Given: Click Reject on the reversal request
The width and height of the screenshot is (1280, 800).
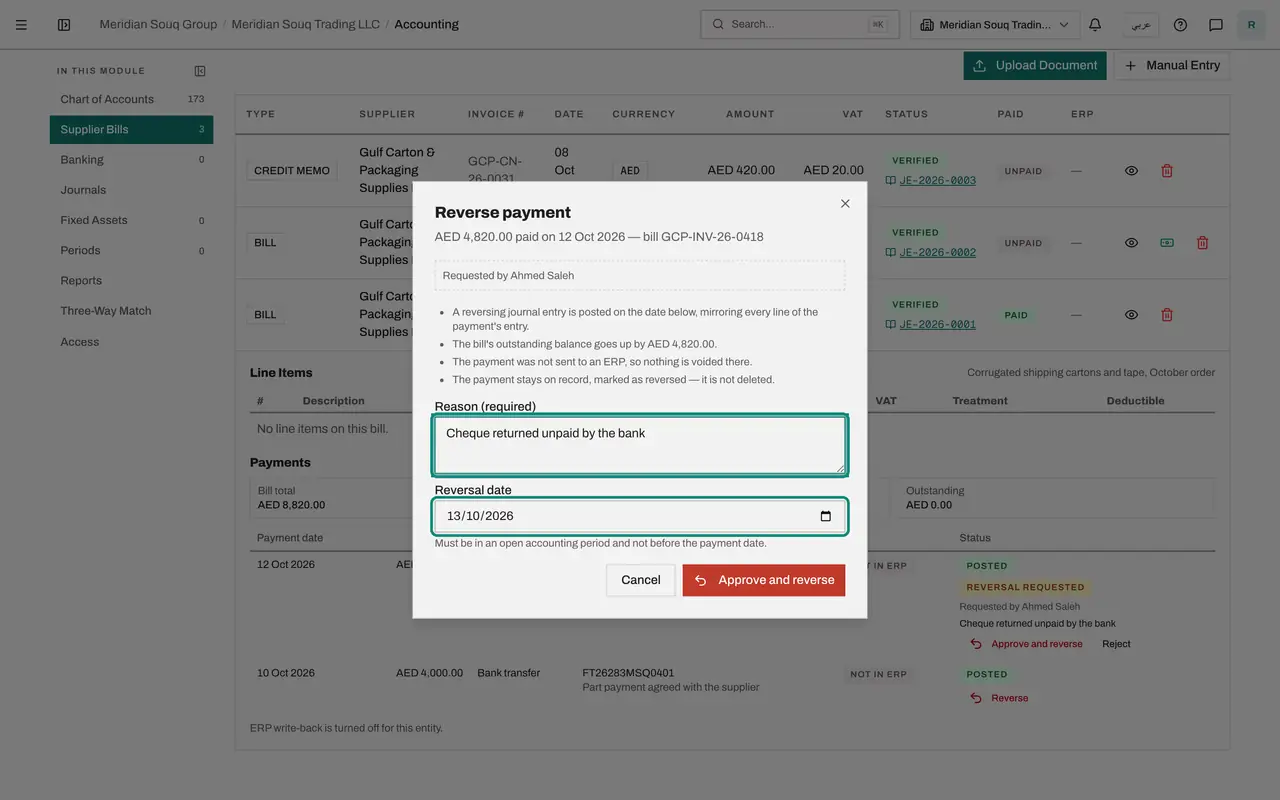Looking at the screenshot, I should tap(1116, 644).
